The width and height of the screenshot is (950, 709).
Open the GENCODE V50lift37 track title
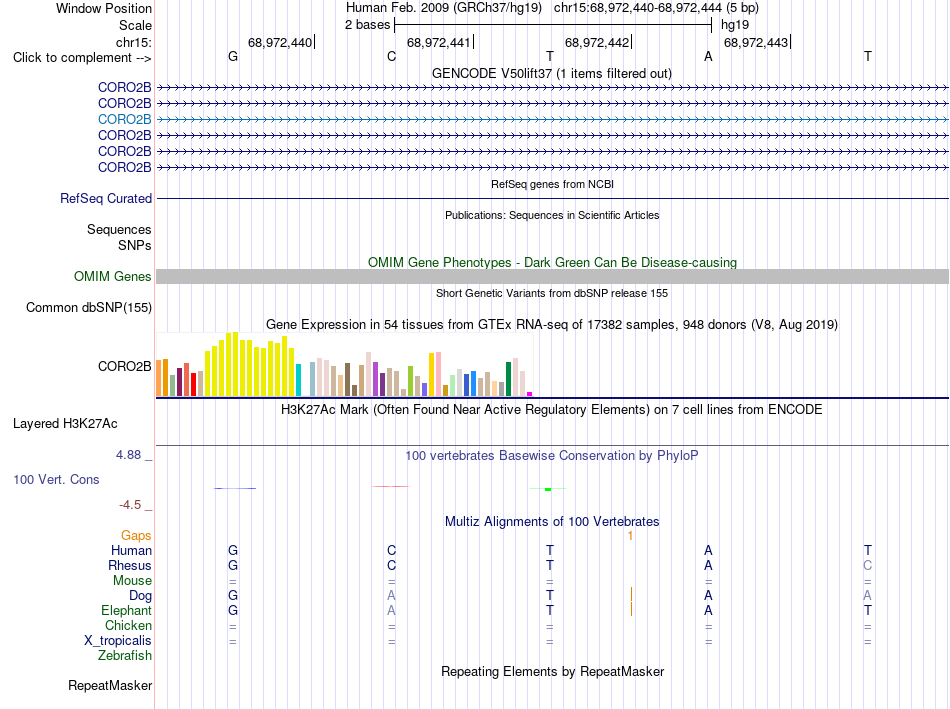pos(551,73)
